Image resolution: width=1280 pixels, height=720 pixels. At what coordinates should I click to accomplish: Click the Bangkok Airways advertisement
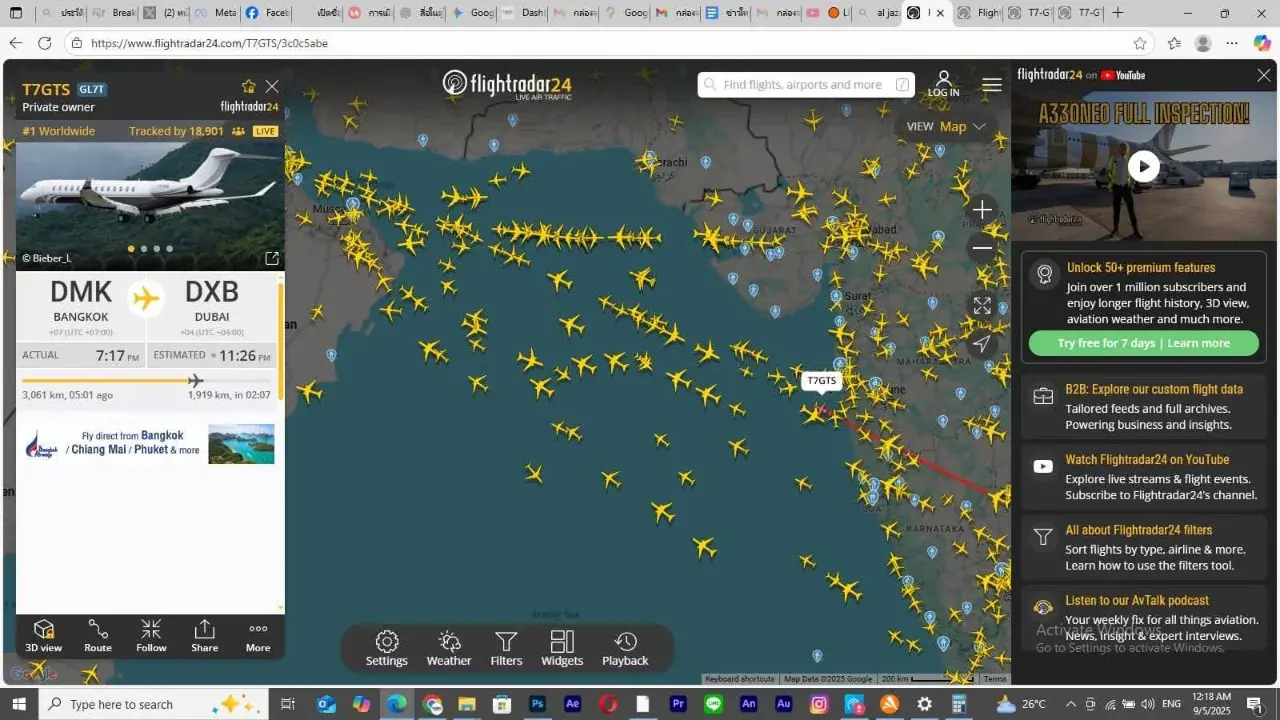pyautogui.click(x=150, y=444)
